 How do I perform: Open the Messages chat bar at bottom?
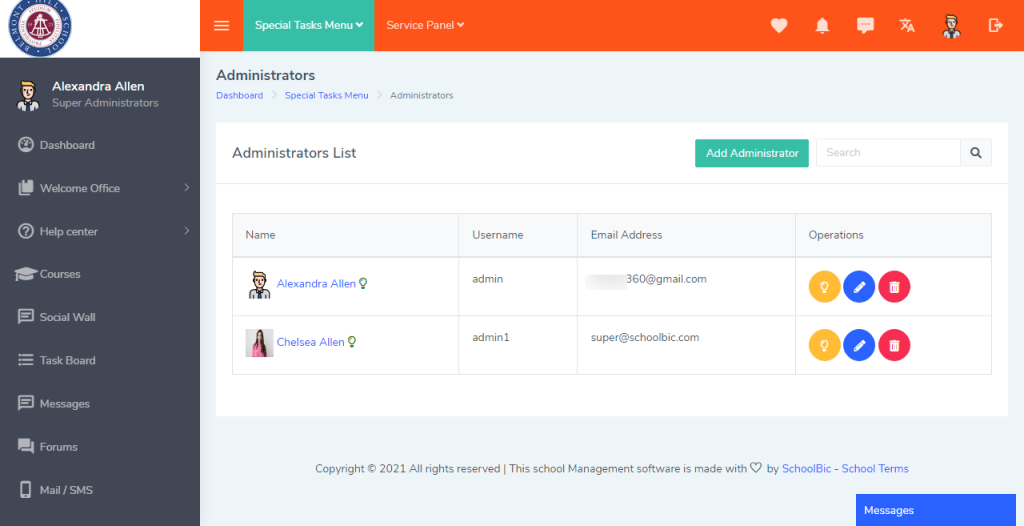coord(936,510)
